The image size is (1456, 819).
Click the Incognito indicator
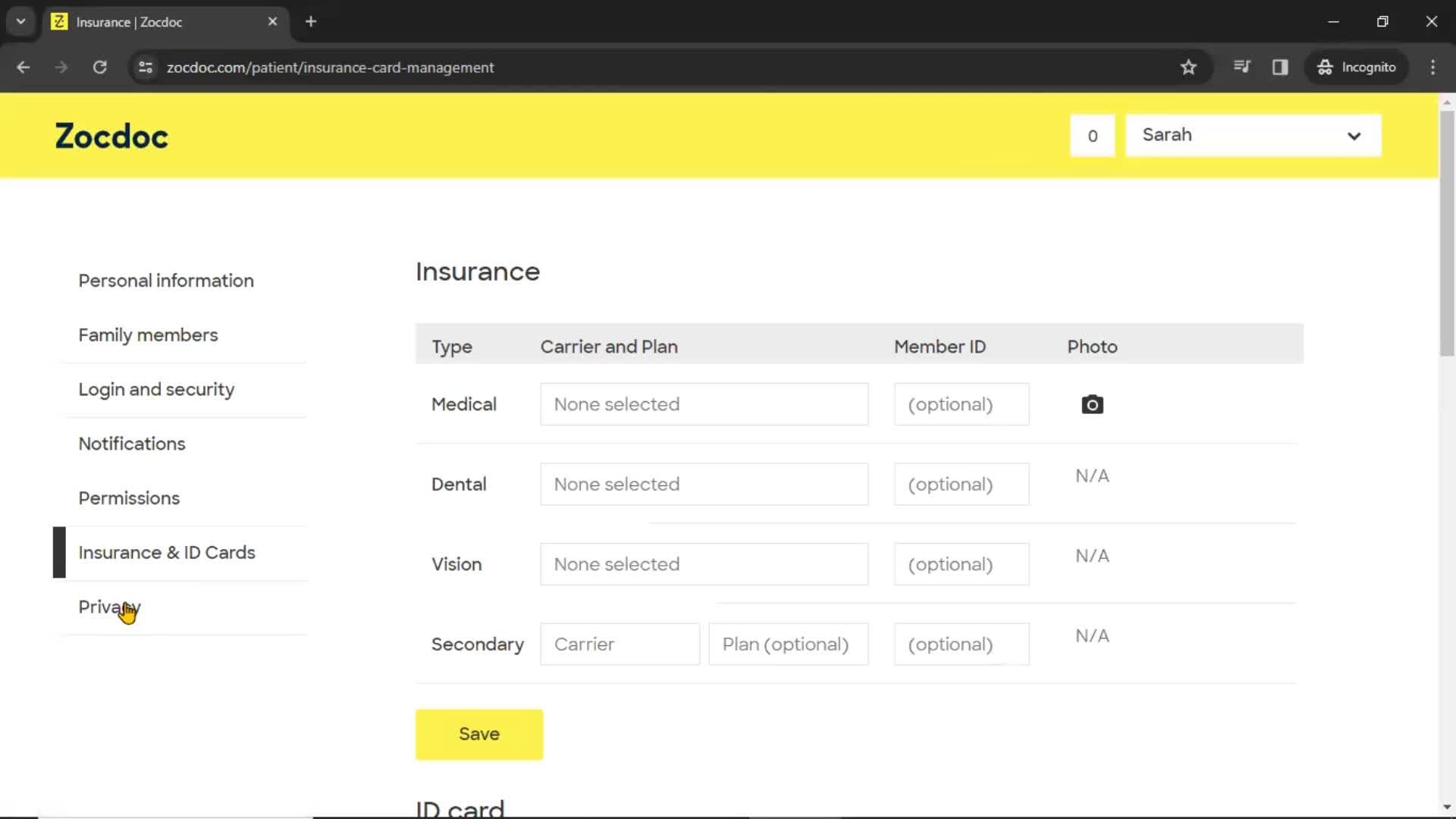[1357, 67]
